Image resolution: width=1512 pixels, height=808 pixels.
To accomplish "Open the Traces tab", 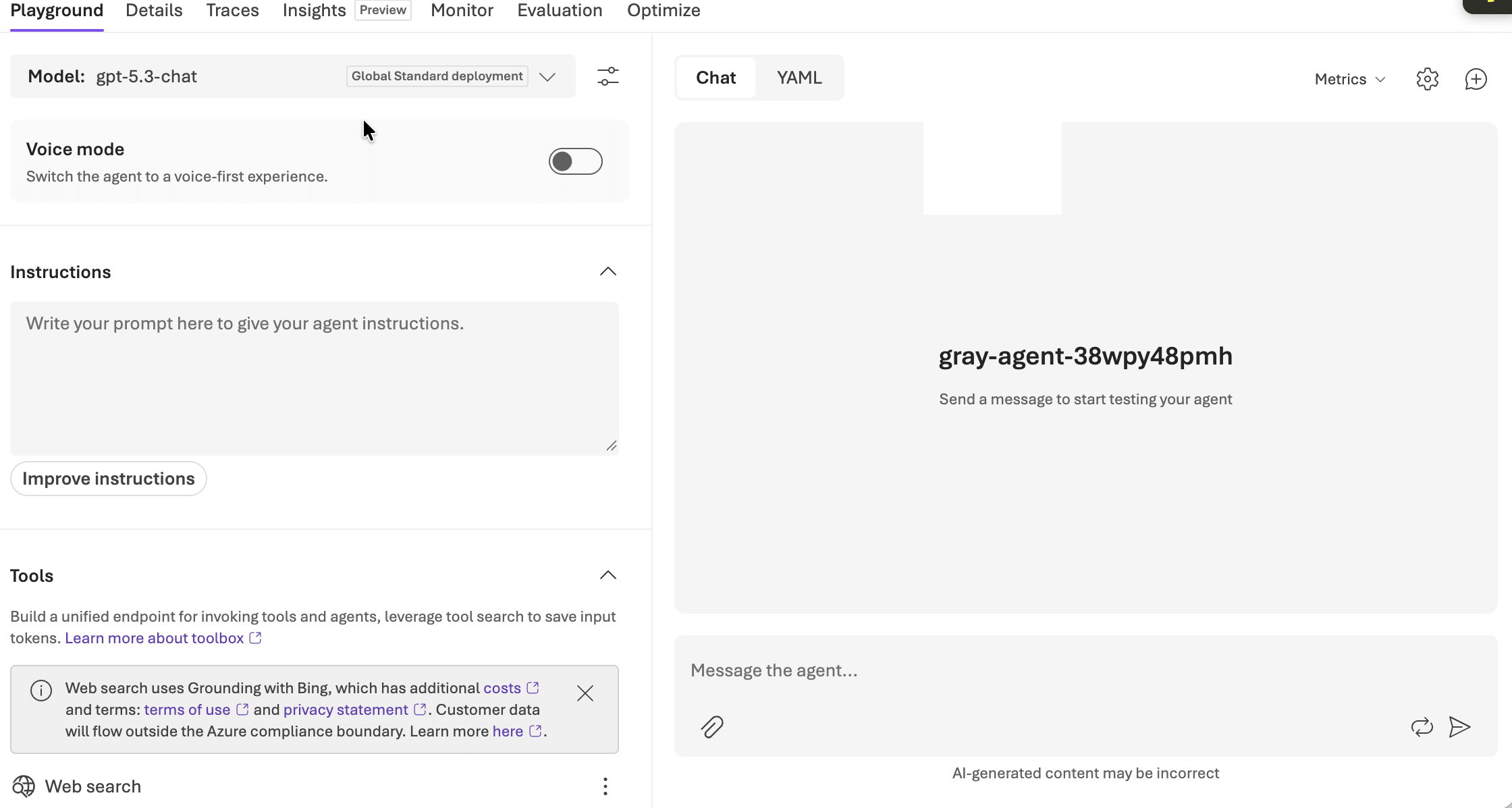I will (x=232, y=11).
